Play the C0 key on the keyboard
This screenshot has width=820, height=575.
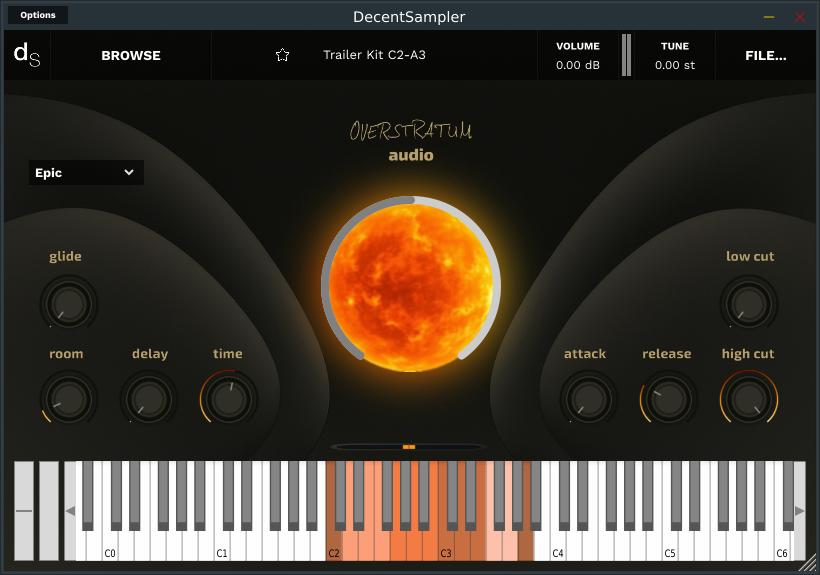click(x=110, y=544)
